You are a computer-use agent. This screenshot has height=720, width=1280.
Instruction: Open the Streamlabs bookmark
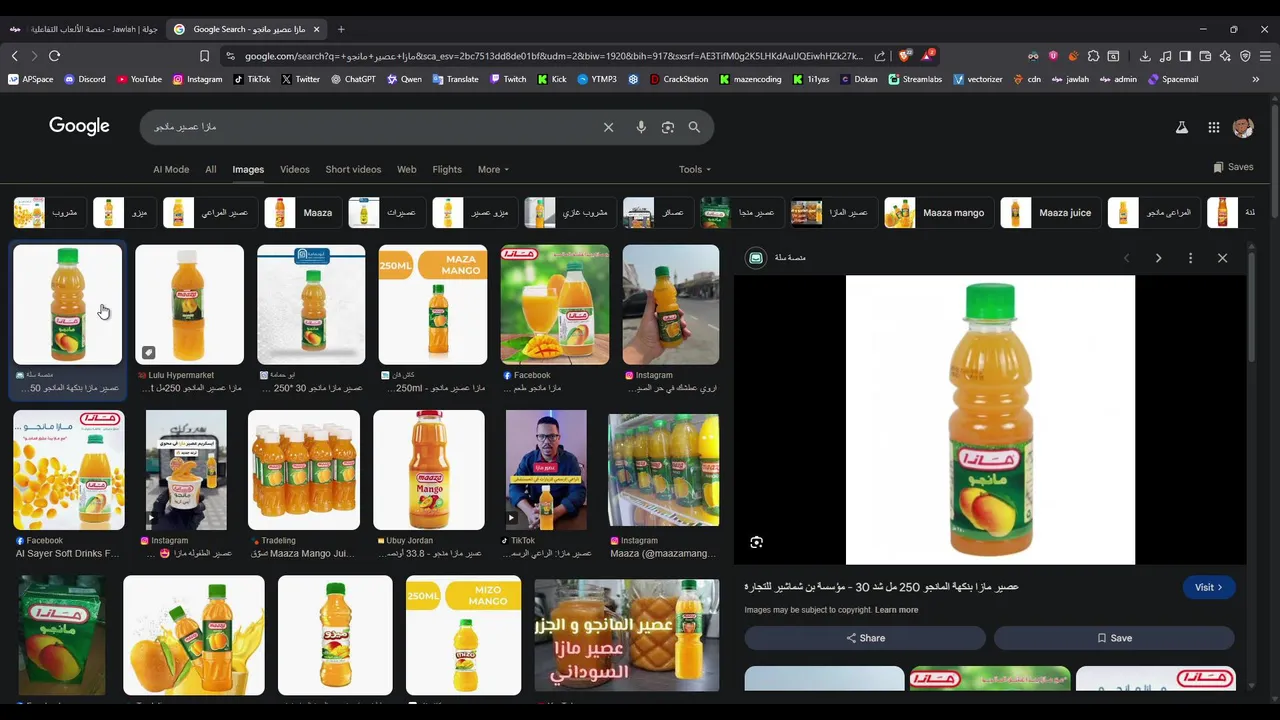pyautogui.click(x=915, y=79)
